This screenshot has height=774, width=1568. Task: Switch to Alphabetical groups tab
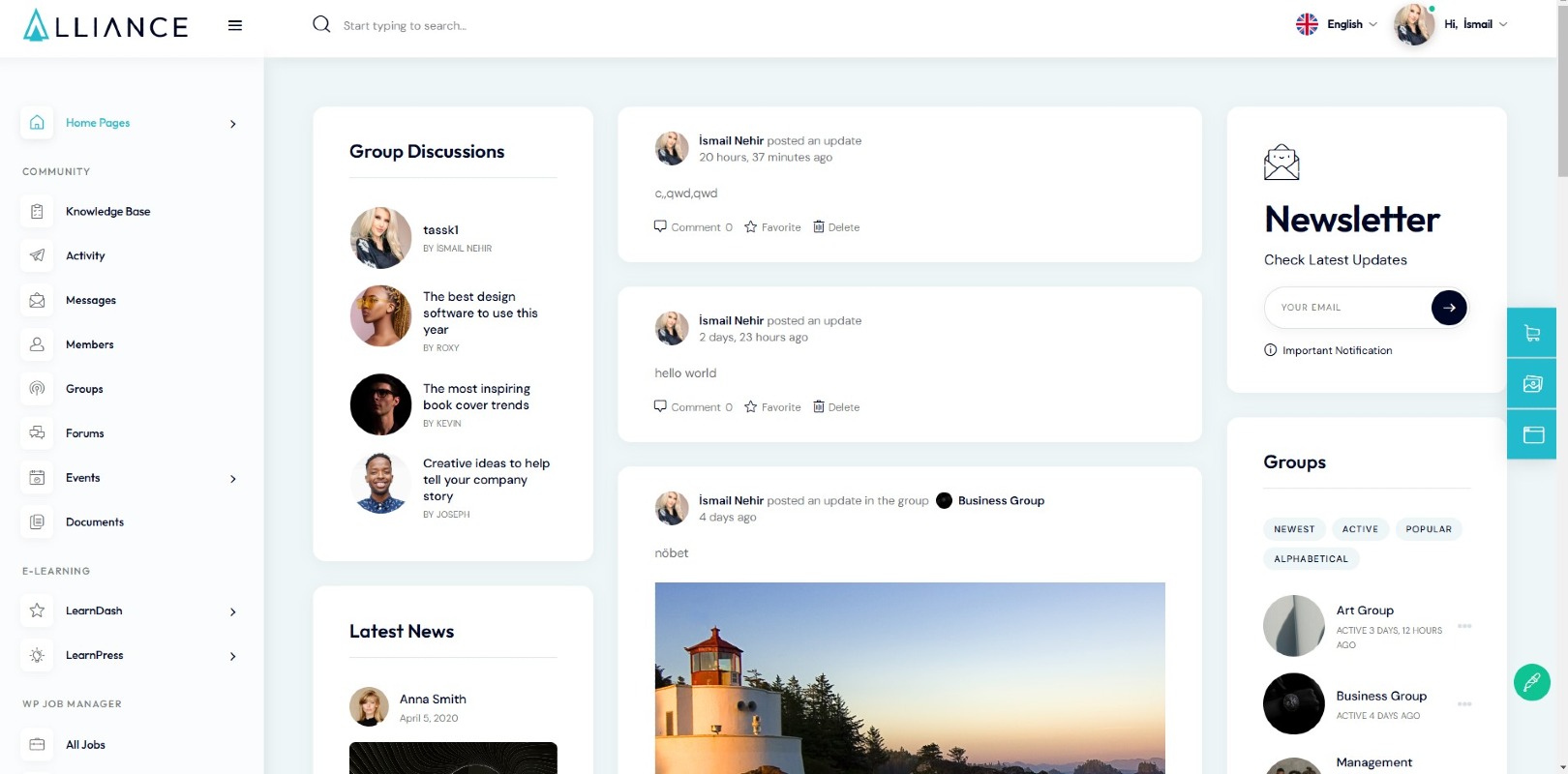click(1311, 559)
